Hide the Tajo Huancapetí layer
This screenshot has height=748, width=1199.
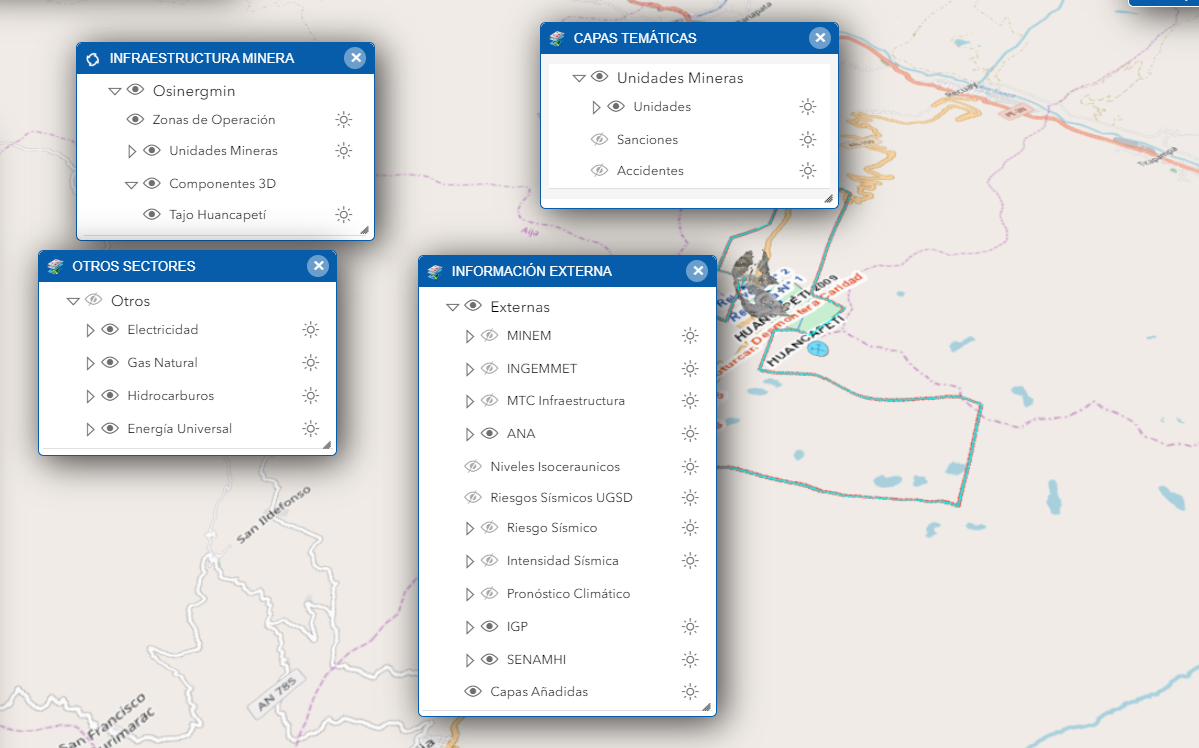click(152, 215)
